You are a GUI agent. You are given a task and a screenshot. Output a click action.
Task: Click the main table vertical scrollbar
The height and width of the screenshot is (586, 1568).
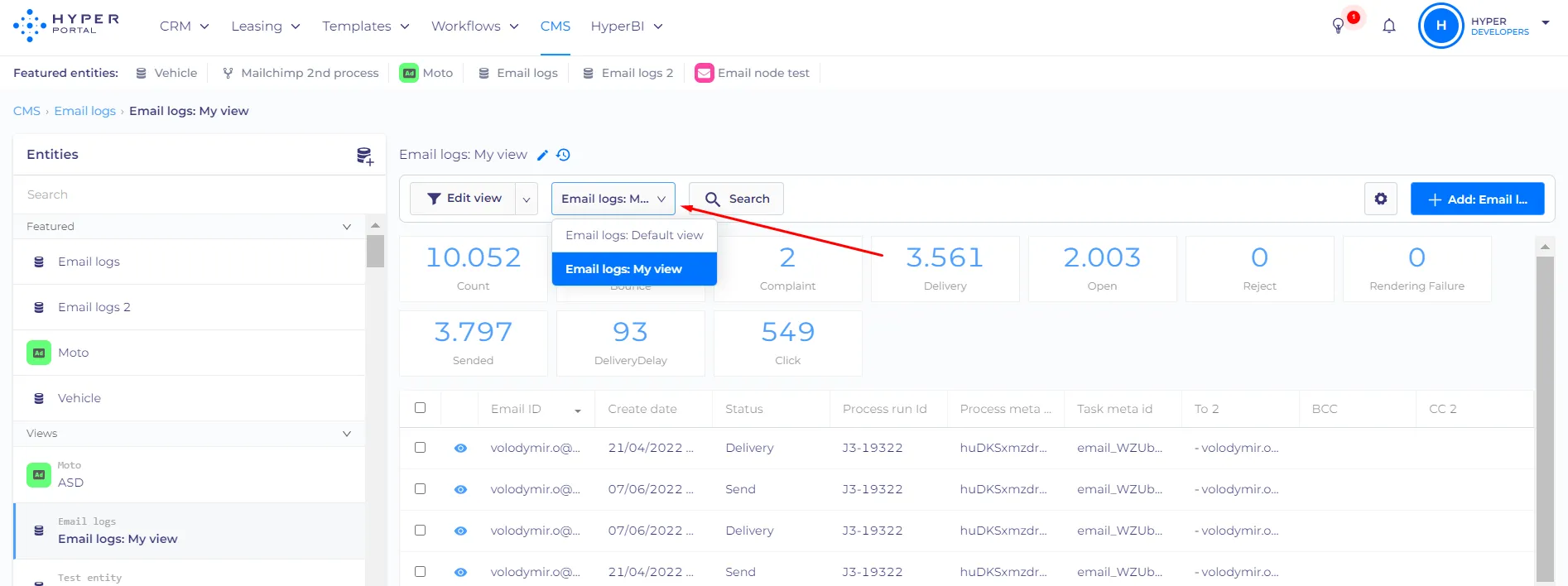pos(1545,419)
